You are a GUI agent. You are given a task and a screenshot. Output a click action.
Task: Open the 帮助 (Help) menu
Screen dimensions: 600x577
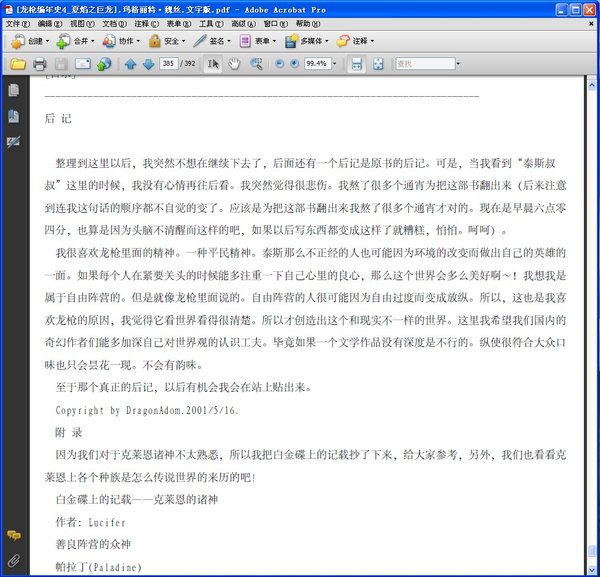tap(308, 24)
